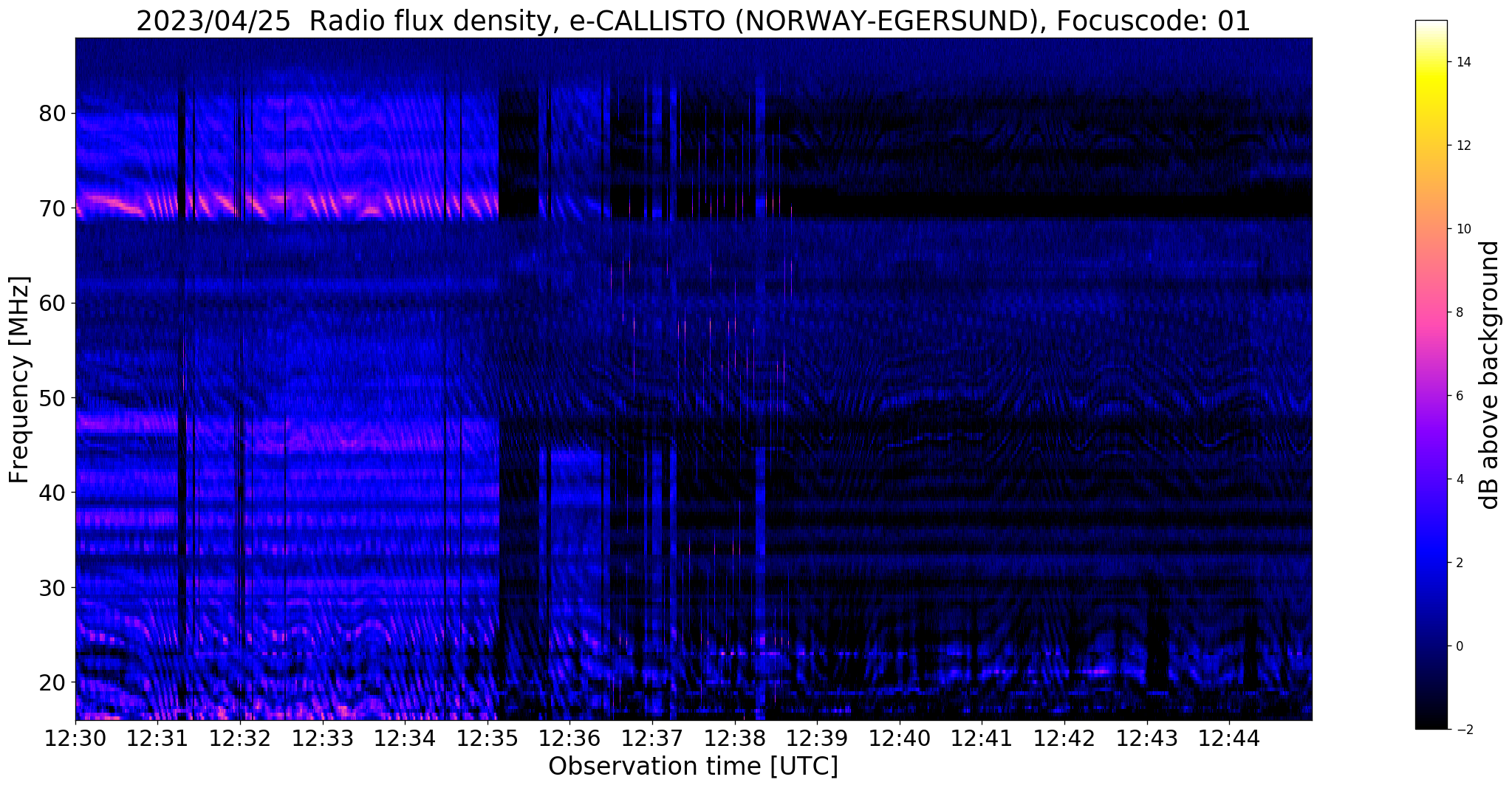Viewport: 1512px width, 788px height.
Task: Click the 12:42 time tick label
Action: [1064, 739]
